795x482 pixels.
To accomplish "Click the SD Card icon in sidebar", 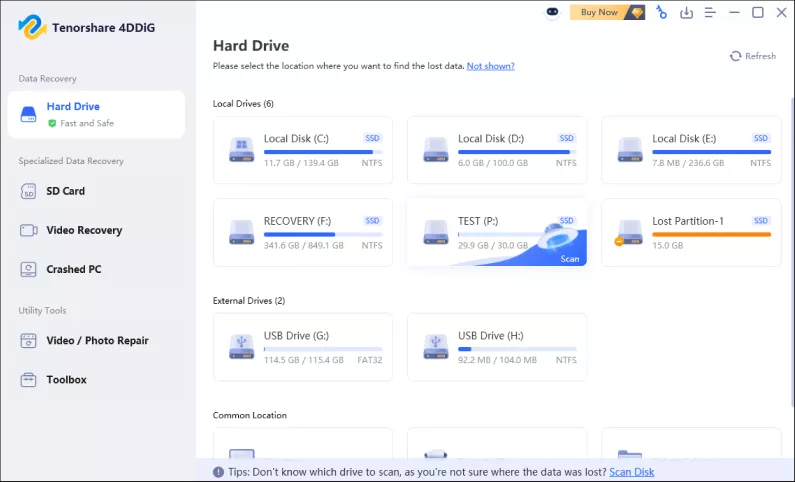I will (28, 192).
